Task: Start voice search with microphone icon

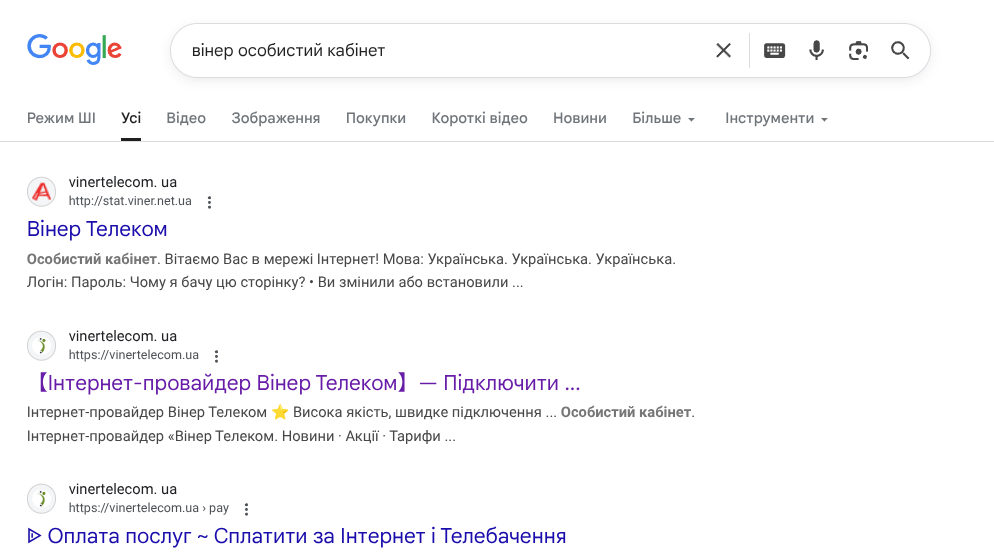Action: click(816, 51)
